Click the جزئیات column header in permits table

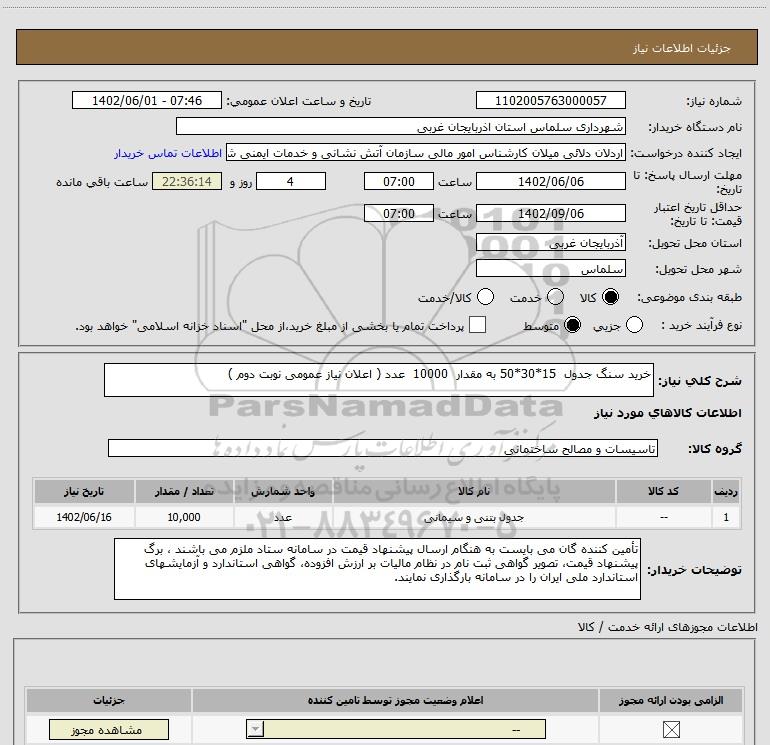point(109,700)
